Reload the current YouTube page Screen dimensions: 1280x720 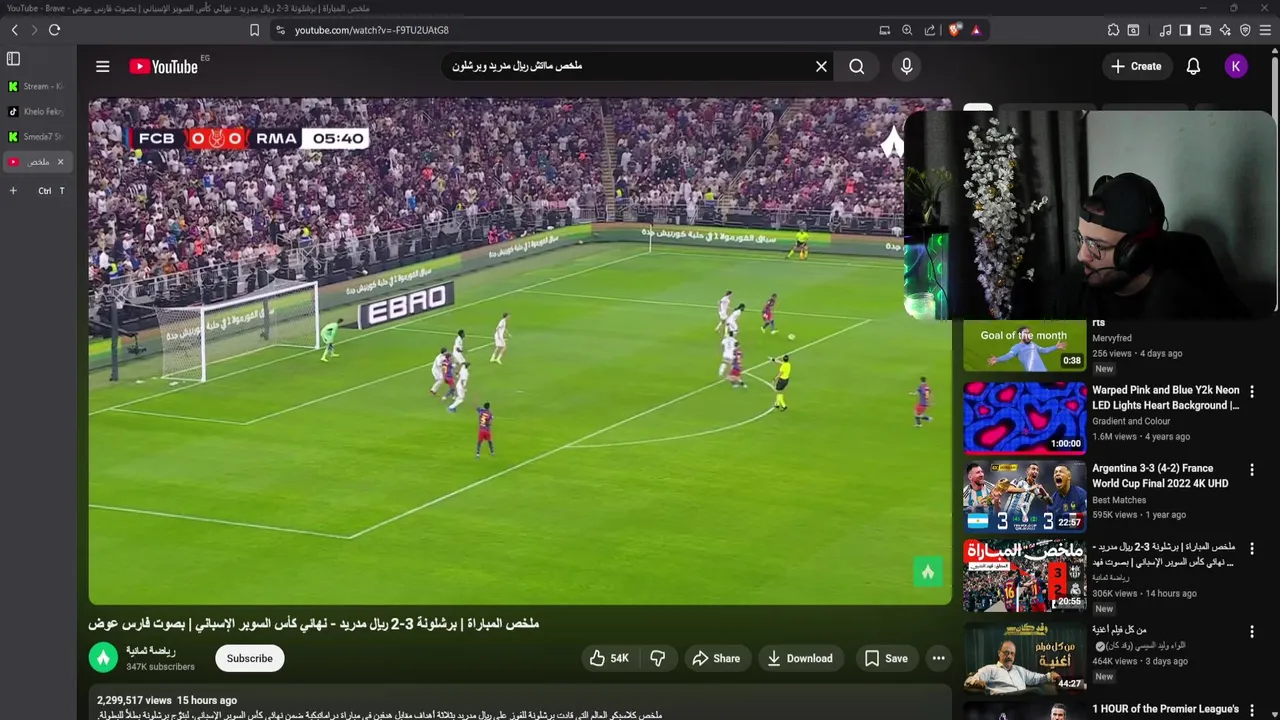click(x=54, y=30)
